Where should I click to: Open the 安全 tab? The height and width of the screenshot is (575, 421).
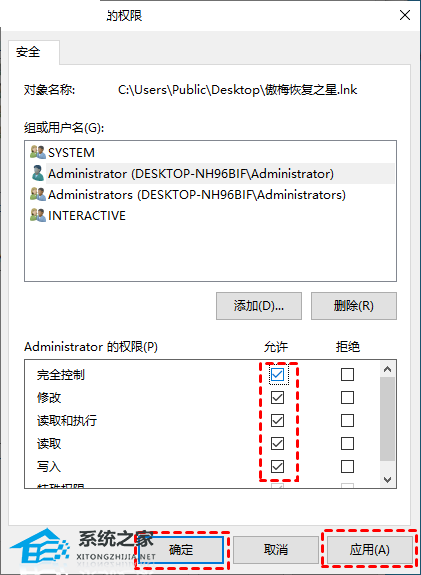coord(28,52)
